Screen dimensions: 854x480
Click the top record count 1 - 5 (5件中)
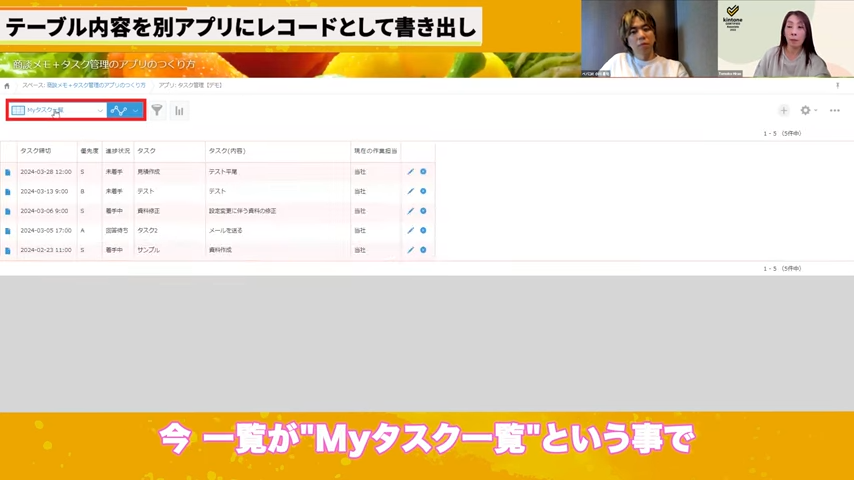click(782, 133)
